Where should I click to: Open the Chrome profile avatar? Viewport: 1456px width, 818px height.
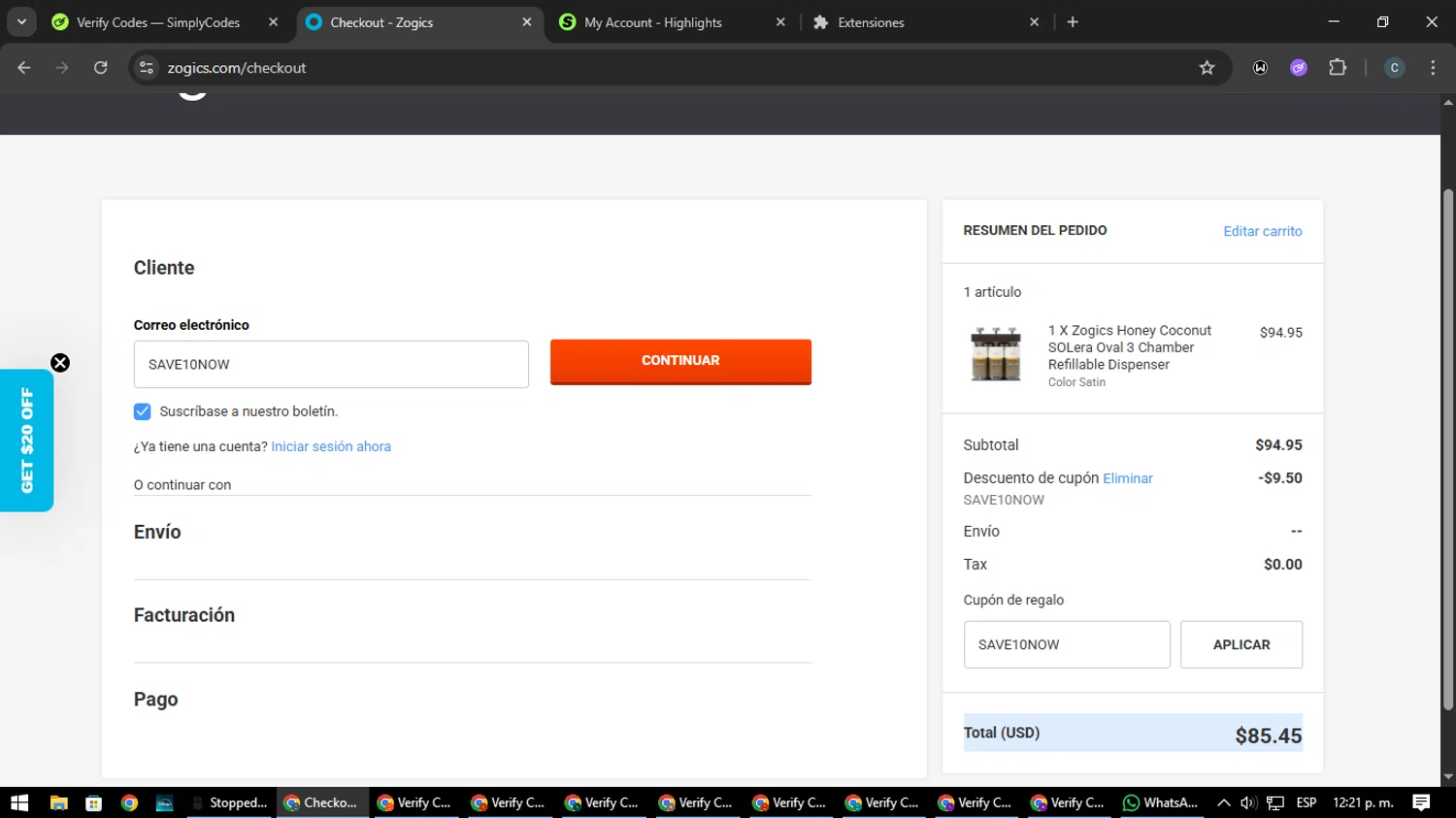pyautogui.click(x=1394, y=68)
